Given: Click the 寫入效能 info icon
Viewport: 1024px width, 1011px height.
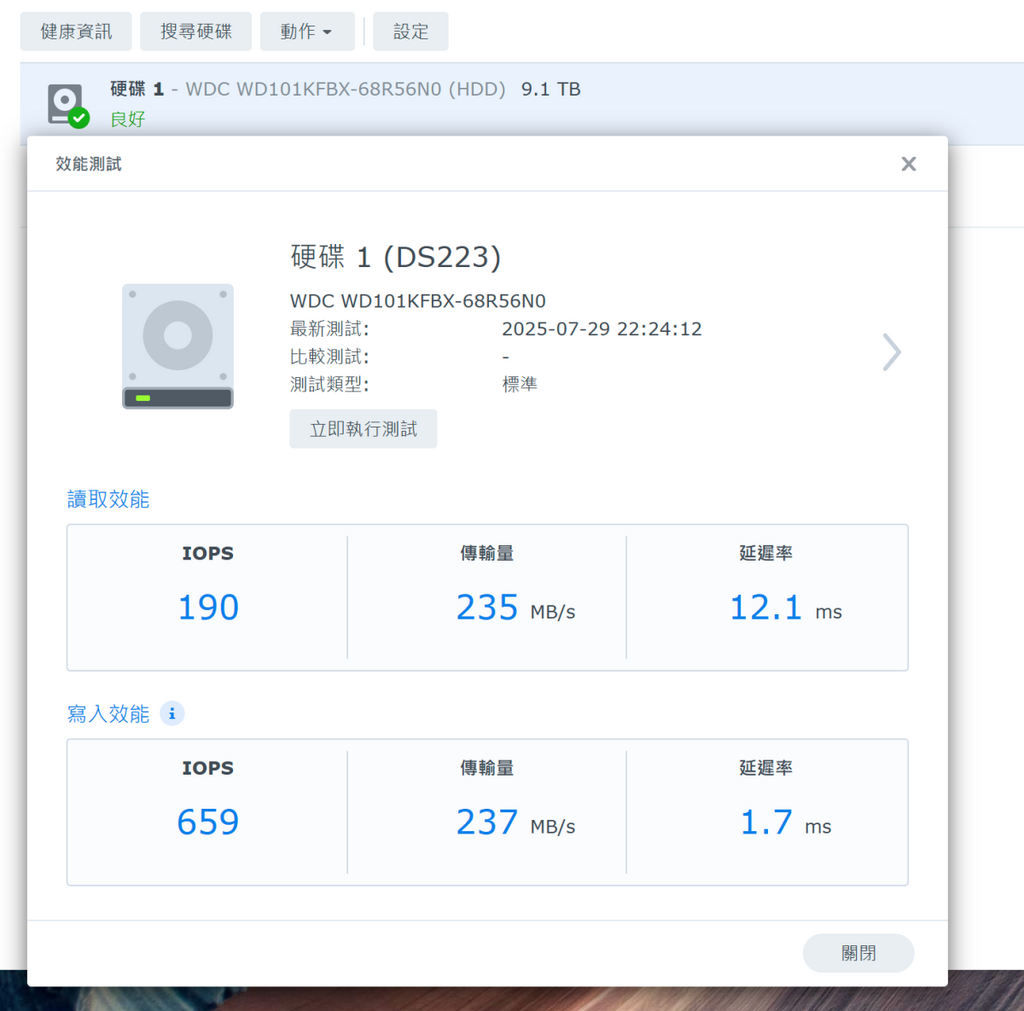Looking at the screenshot, I should (x=172, y=714).
